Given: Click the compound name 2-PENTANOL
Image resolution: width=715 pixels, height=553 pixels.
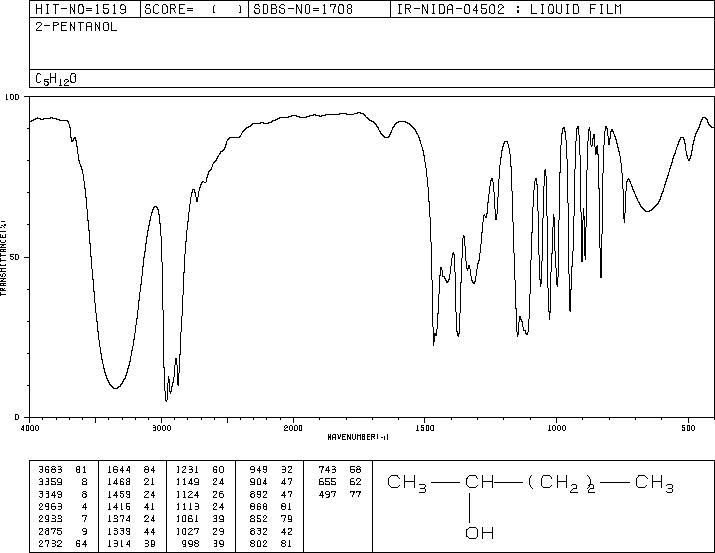Looking at the screenshot, I should (76, 27).
